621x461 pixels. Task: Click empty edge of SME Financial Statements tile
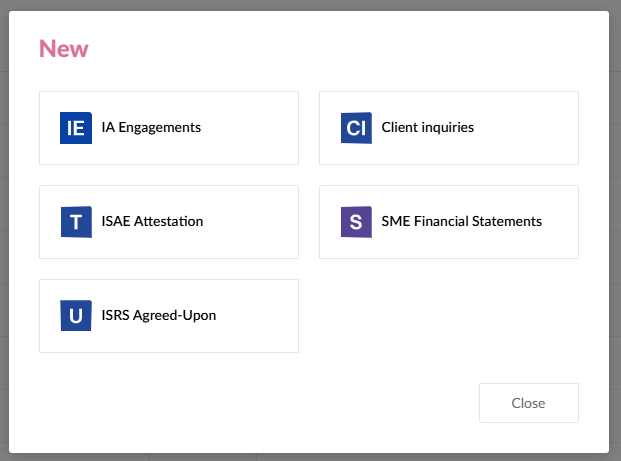pos(563,246)
